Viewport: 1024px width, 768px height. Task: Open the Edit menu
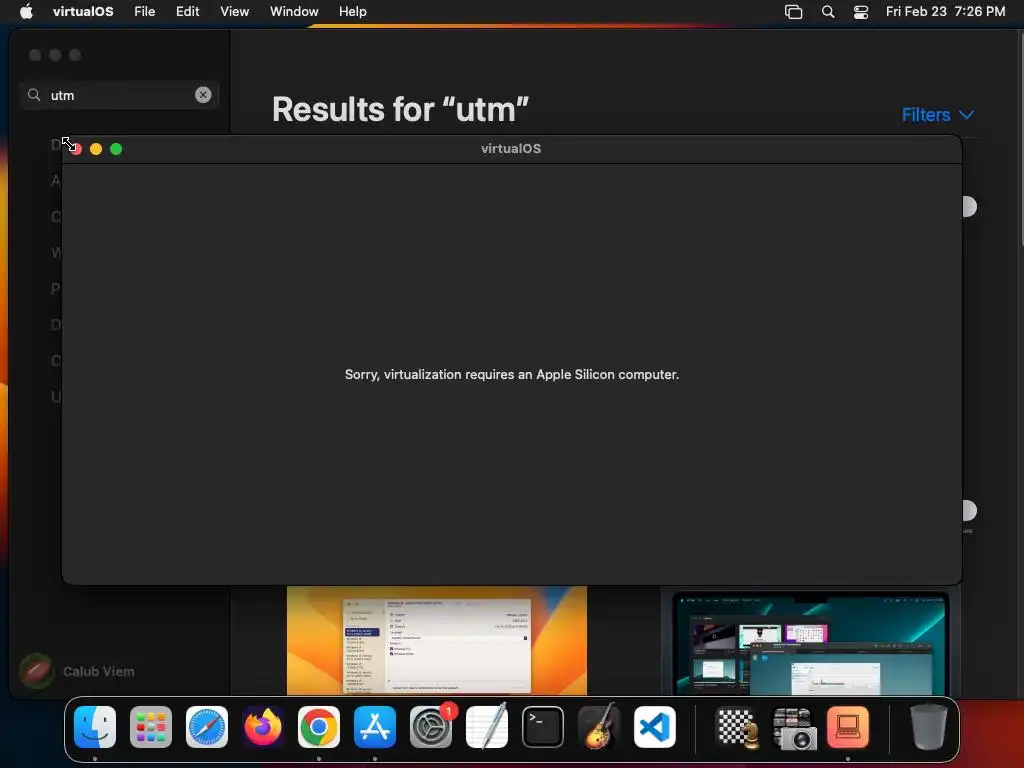pyautogui.click(x=187, y=11)
